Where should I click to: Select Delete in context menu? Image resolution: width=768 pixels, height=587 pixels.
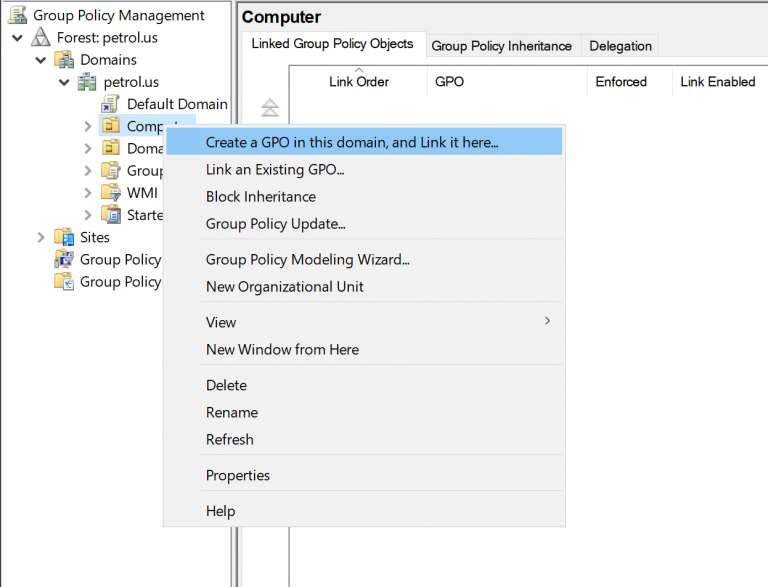[x=364, y=385]
